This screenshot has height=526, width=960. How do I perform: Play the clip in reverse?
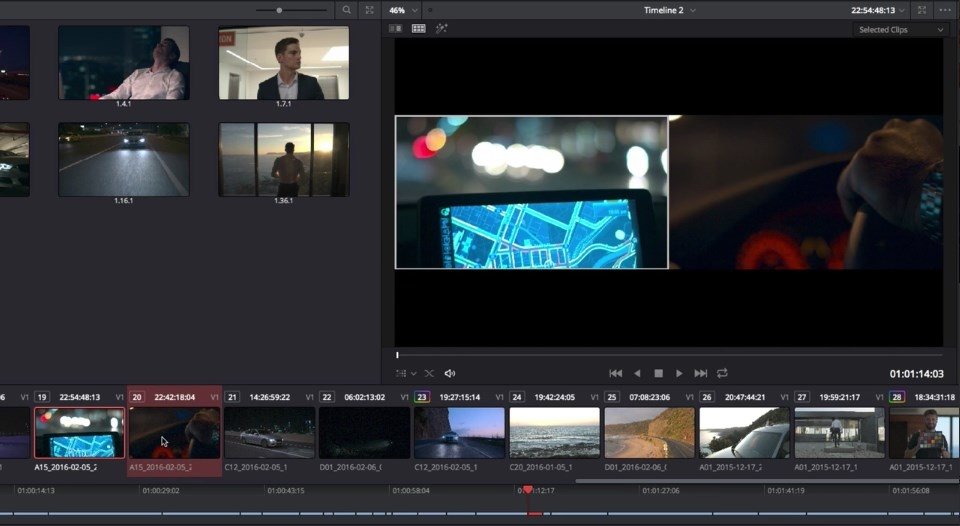(637, 373)
